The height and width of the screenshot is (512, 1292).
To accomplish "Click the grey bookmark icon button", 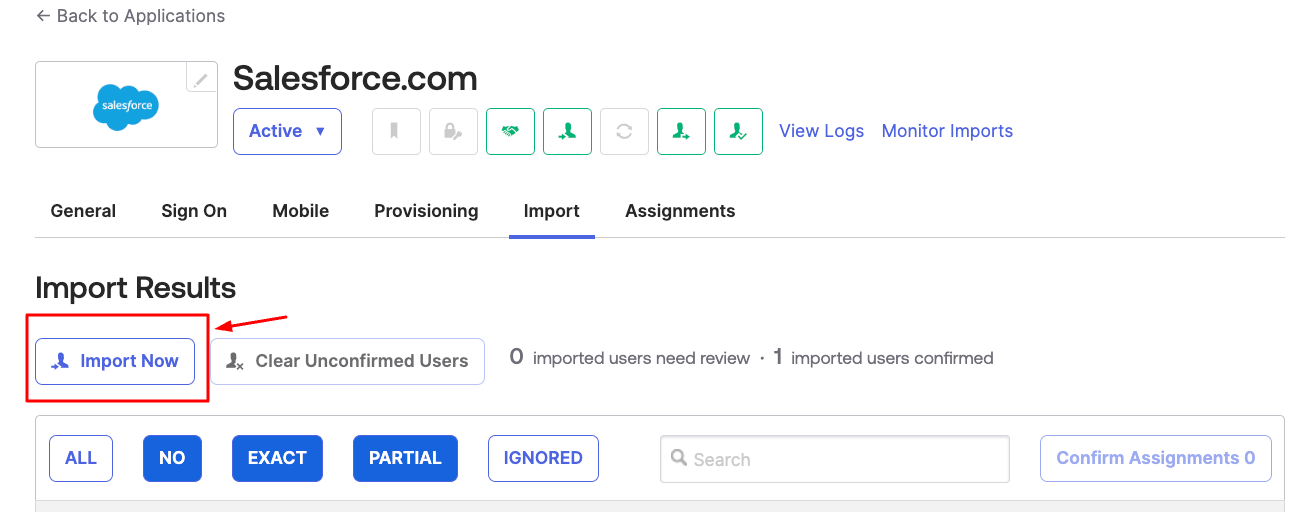I will pos(396,131).
